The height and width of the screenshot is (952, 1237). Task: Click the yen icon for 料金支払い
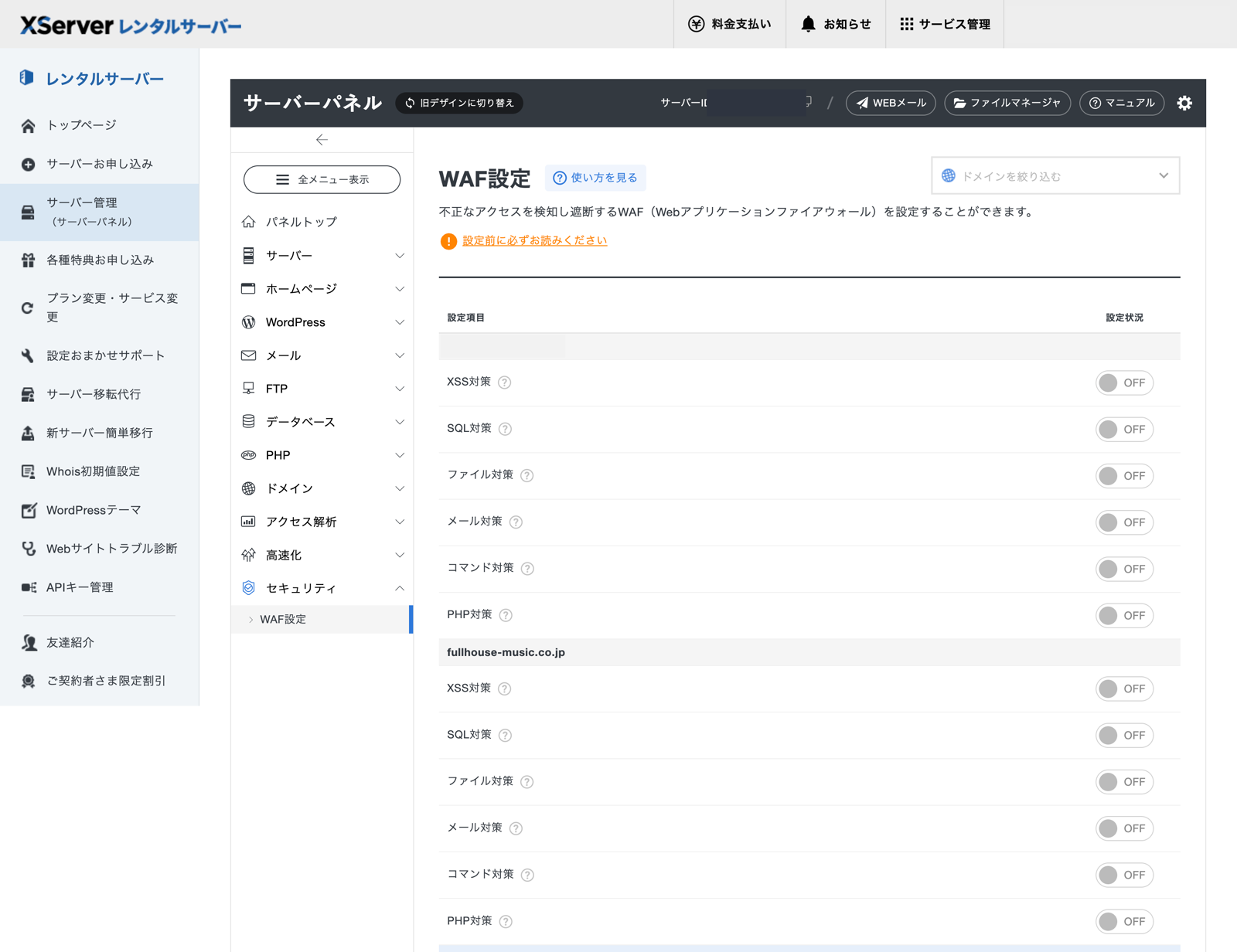[x=696, y=24]
